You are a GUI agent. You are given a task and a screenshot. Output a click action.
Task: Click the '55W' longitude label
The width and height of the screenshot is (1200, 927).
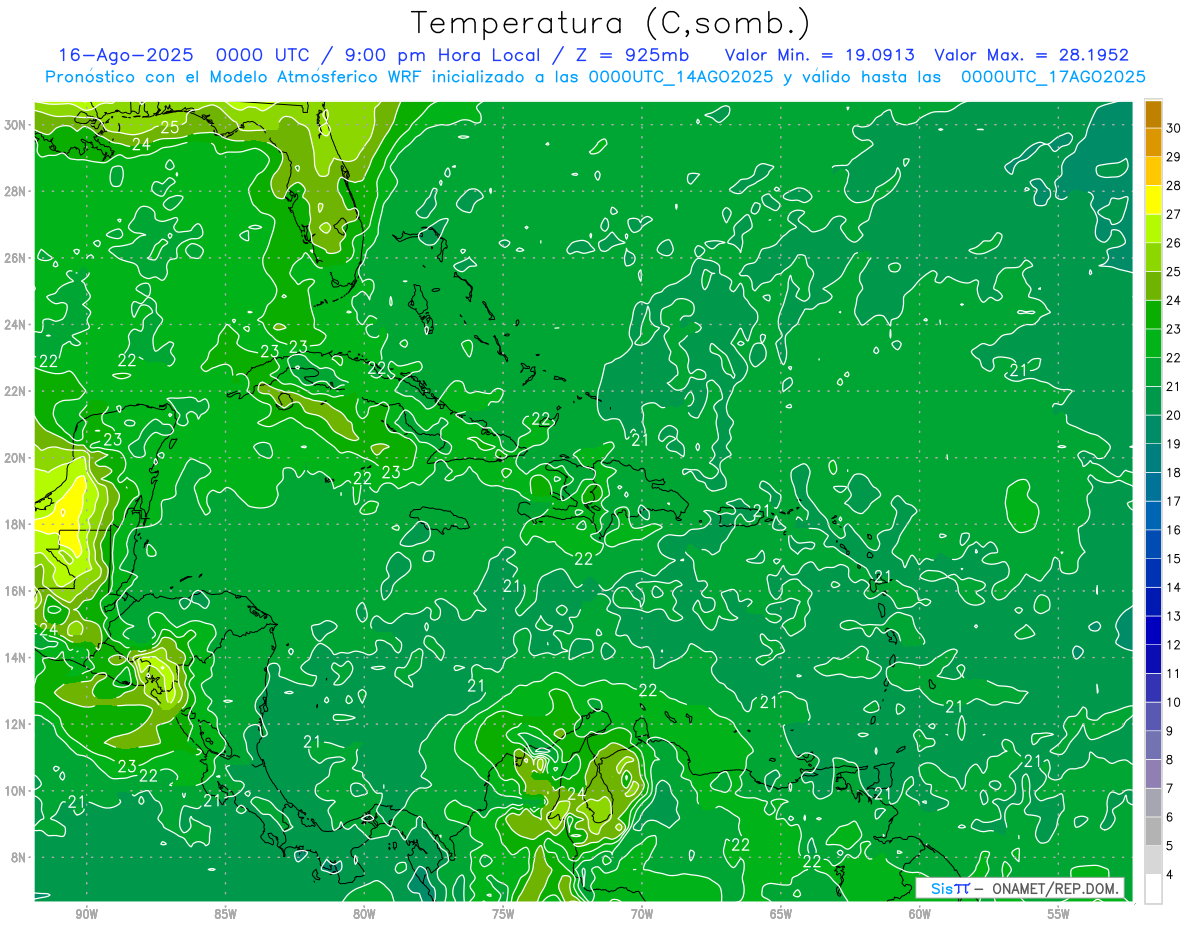tap(1059, 913)
